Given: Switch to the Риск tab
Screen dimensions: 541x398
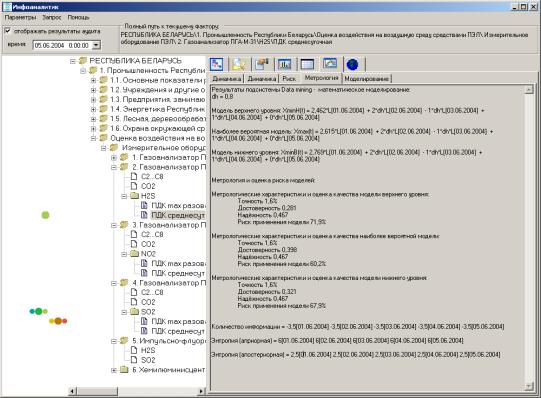Looking at the screenshot, I should [289, 79].
